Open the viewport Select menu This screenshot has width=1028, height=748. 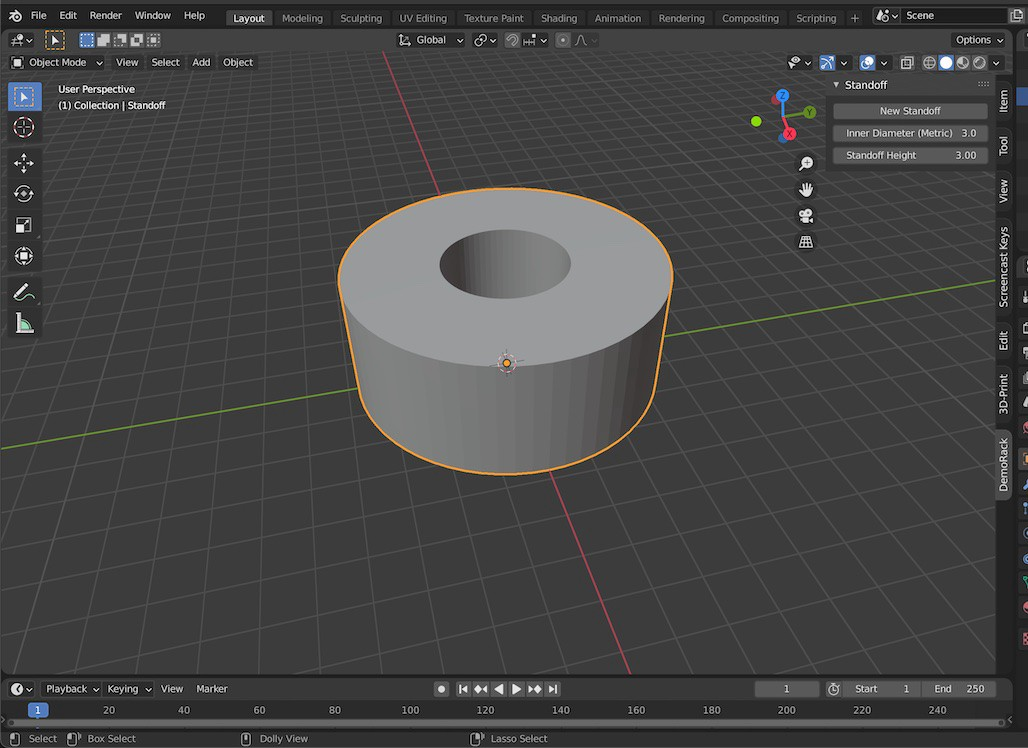click(x=165, y=62)
